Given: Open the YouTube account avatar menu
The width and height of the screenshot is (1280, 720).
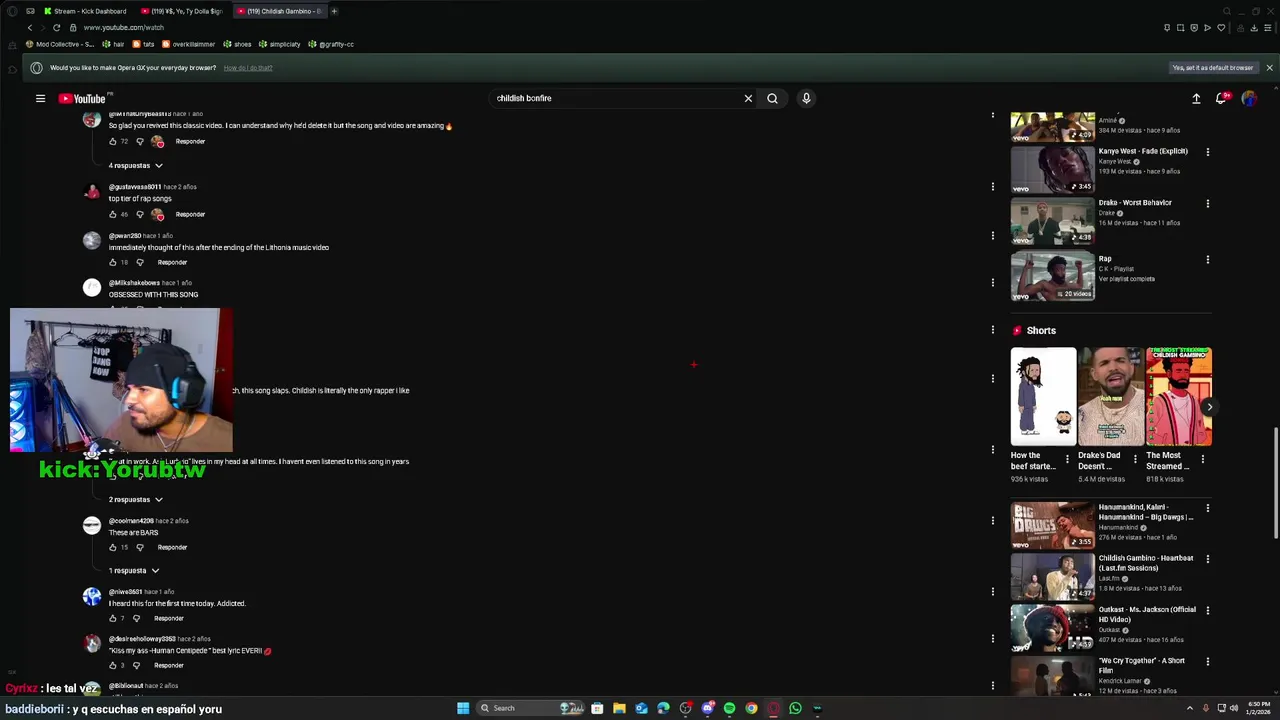Looking at the screenshot, I should pos(1249,98).
